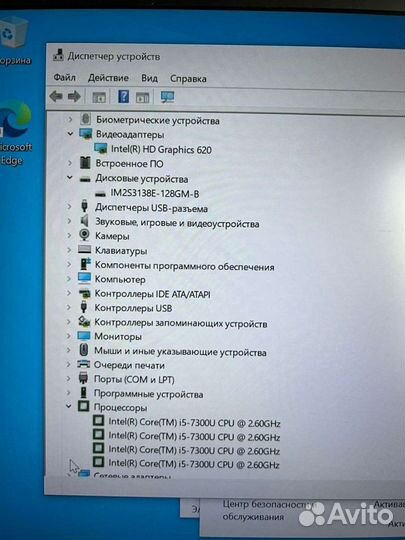
Task: Click the Клавиатуры keyboard icon
Action: coord(84,249)
